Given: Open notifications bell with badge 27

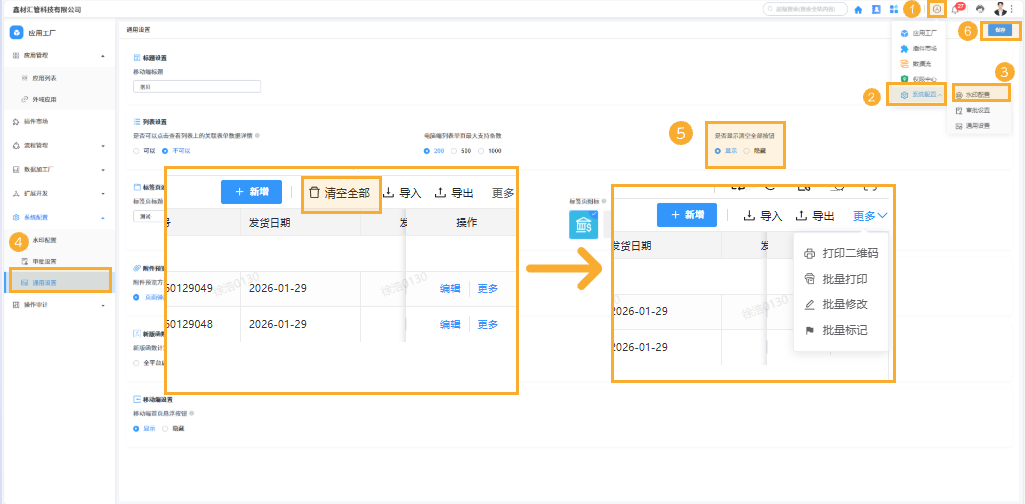Looking at the screenshot, I should [x=956, y=10].
